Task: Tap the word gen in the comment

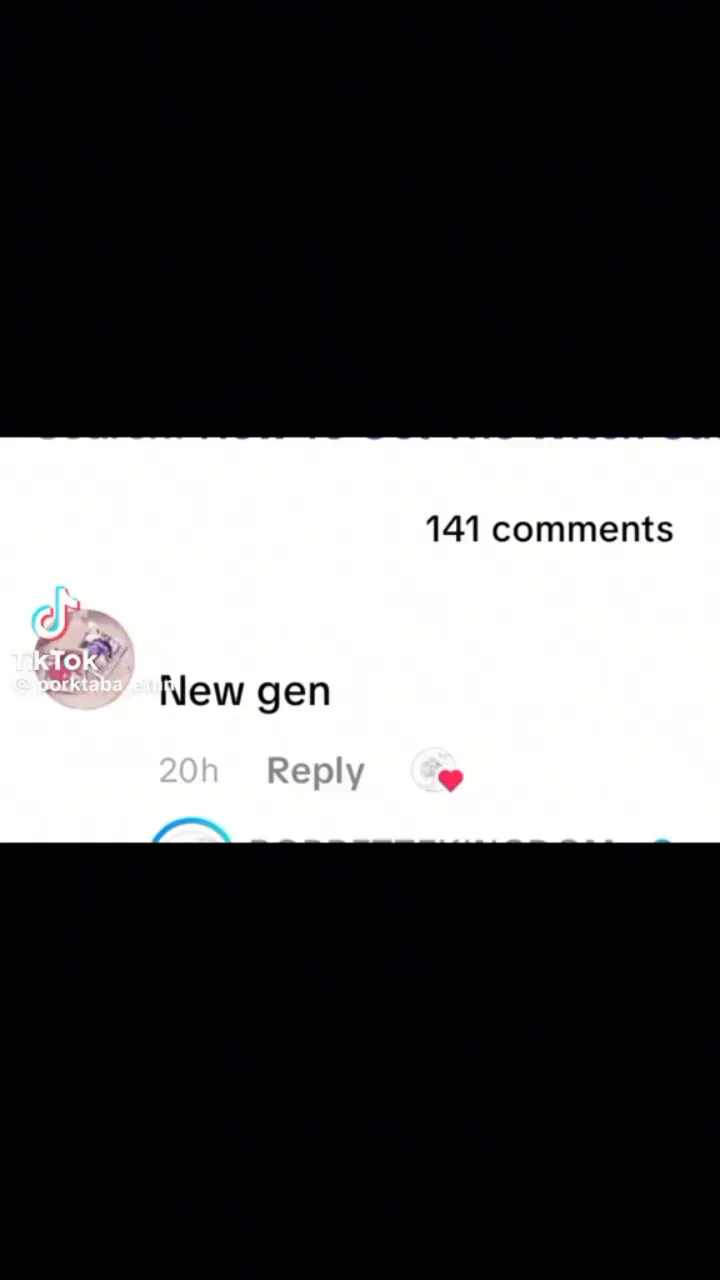Action: (293, 695)
